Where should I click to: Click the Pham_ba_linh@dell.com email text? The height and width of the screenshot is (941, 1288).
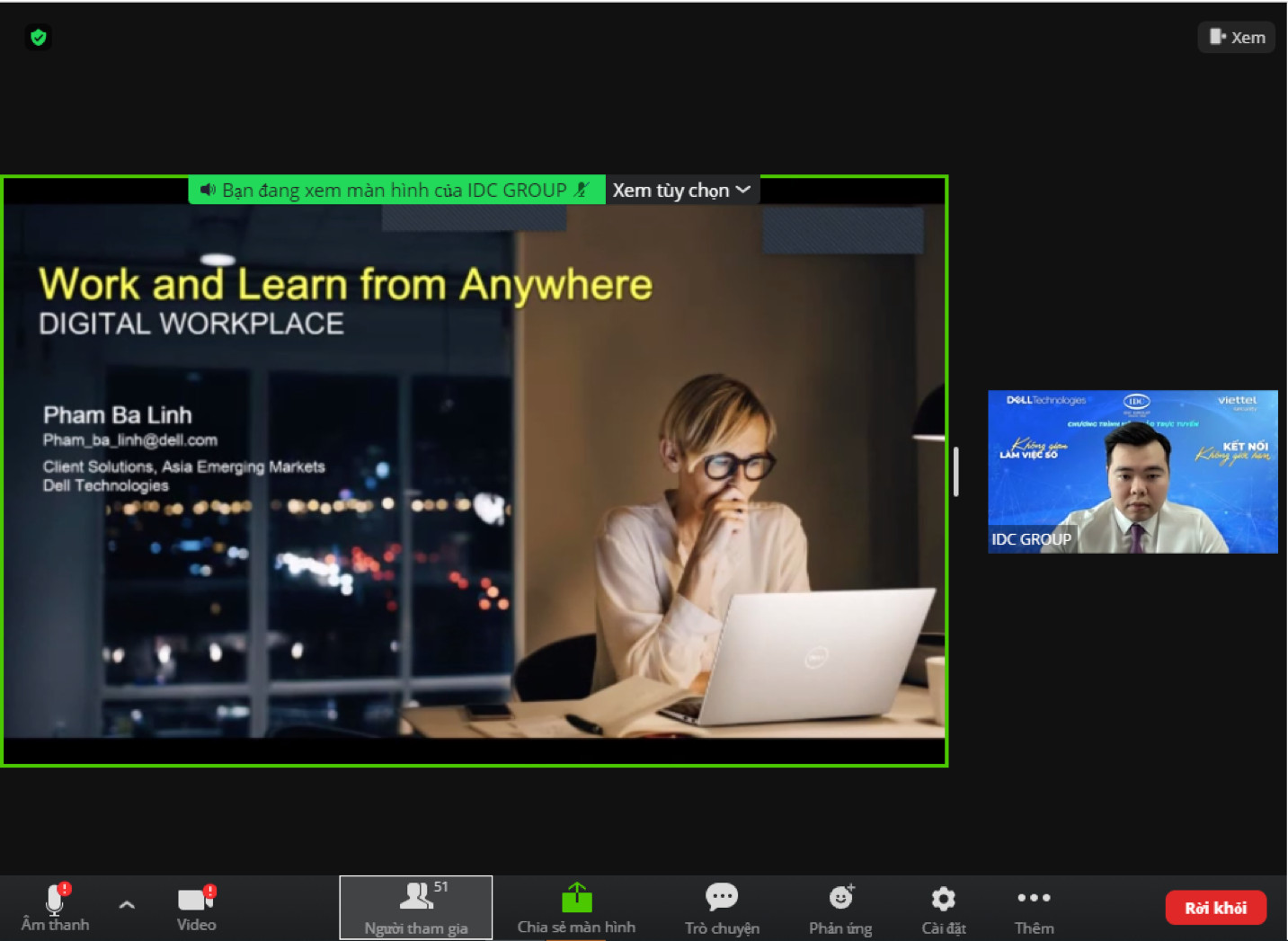point(130,440)
